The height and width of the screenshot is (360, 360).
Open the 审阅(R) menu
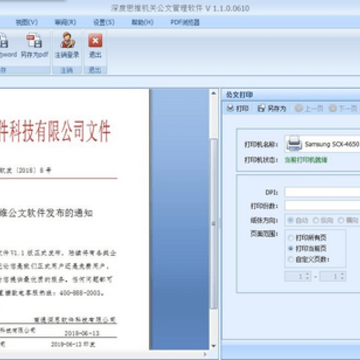point(65,22)
